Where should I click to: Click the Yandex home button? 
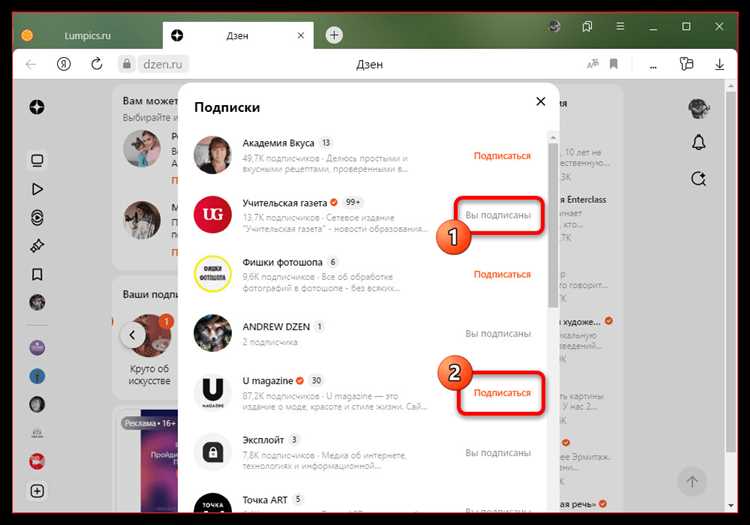64,64
